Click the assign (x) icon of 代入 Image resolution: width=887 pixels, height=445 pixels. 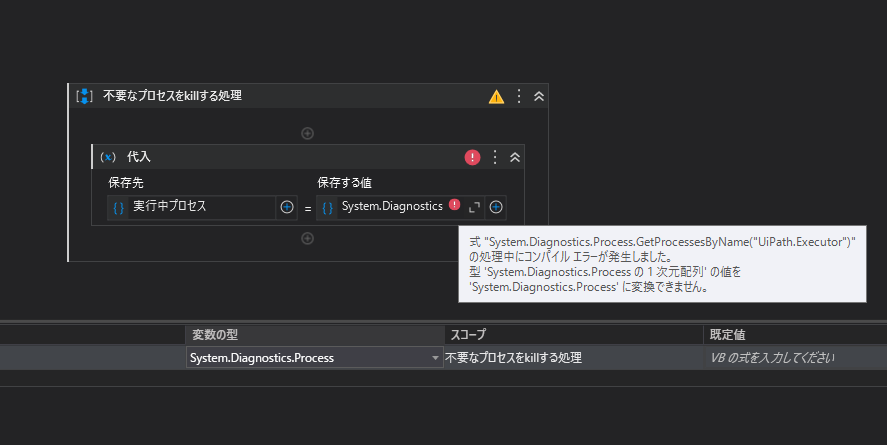pyautogui.click(x=108, y=157)
